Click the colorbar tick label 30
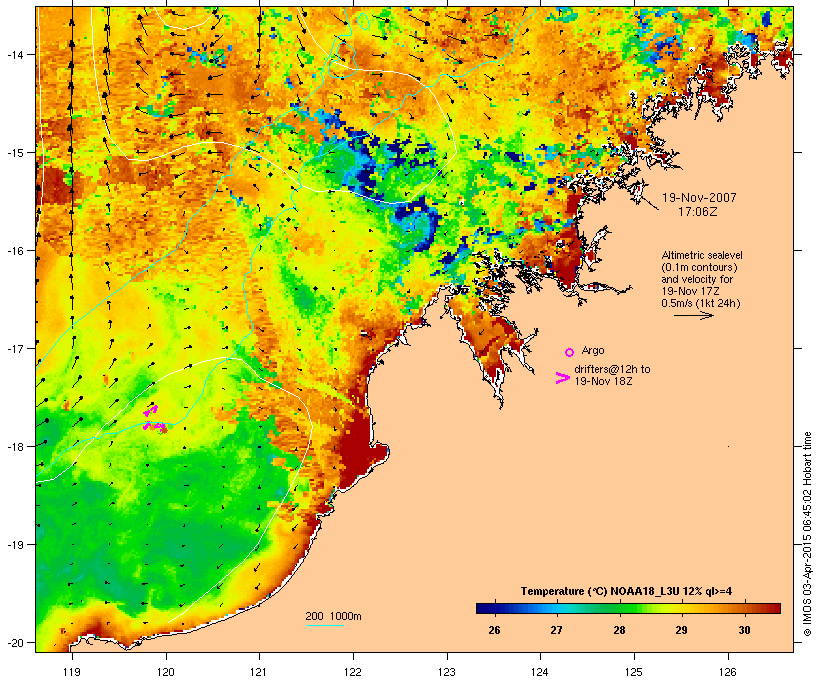 click(744, 630)
